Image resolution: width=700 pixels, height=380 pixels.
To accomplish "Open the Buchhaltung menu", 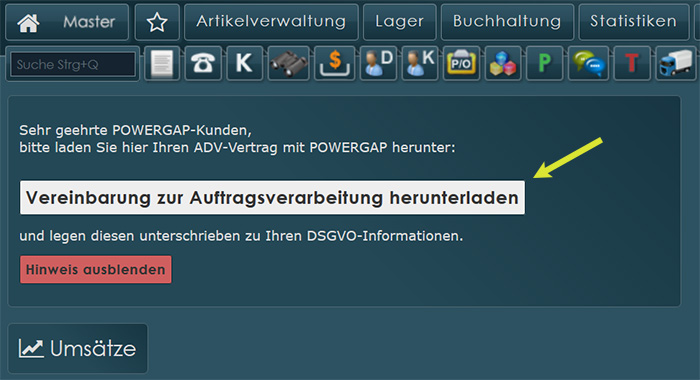I will pyautogui.click(x=507, y=22).
